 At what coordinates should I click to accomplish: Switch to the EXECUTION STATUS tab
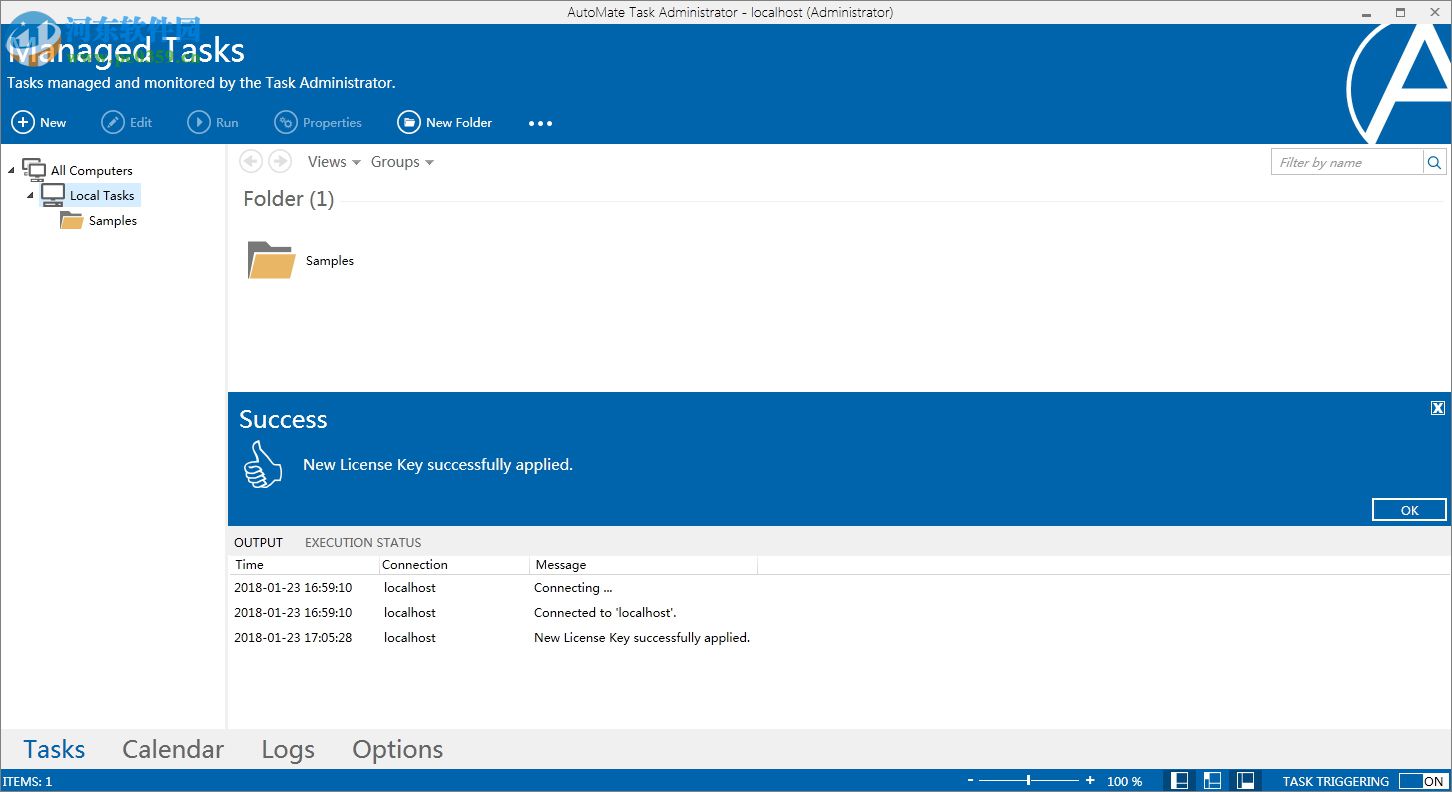(x=363, y=542)
